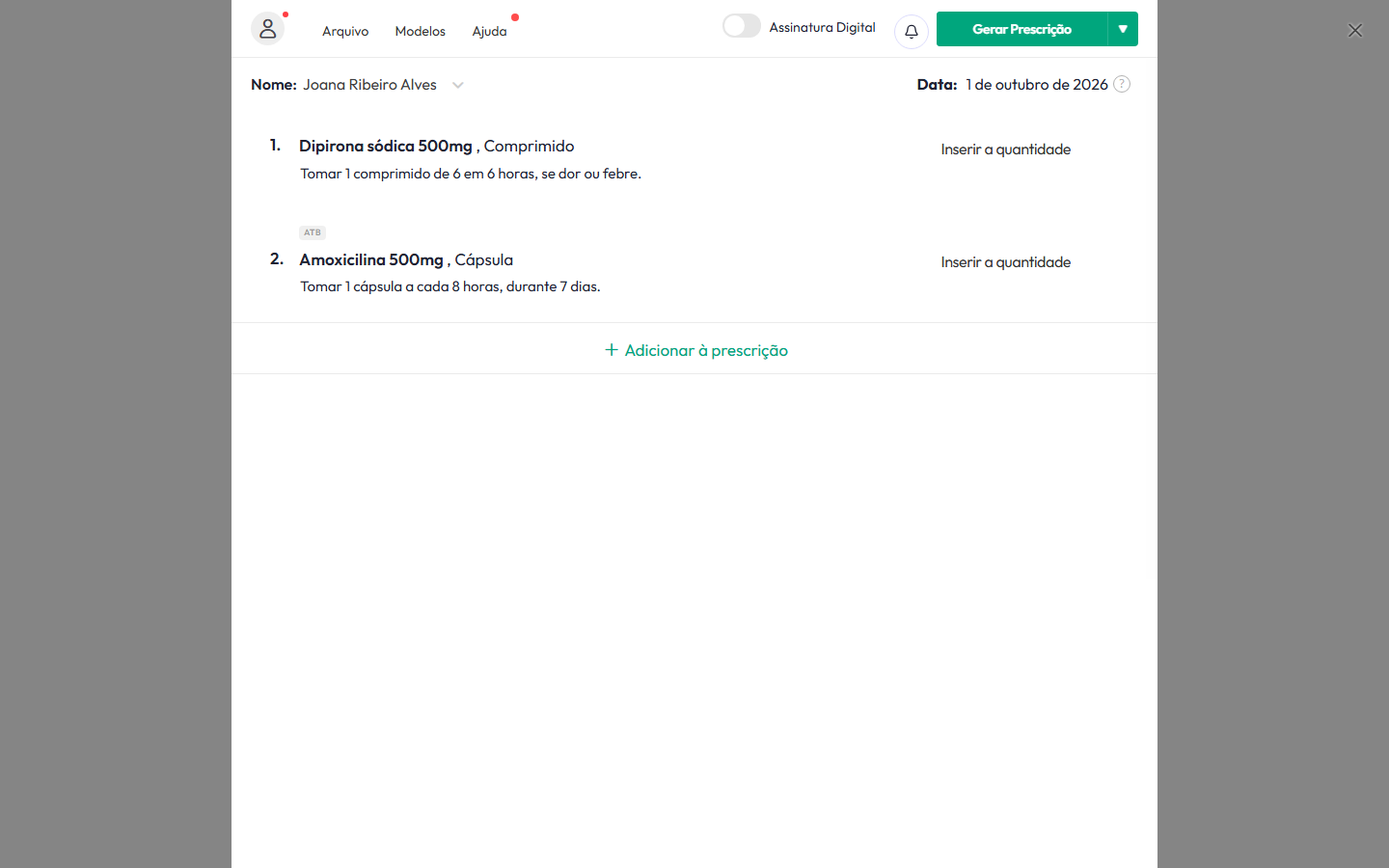Viewport: 1389px width, 868px height.
Task: Close the prescription dialog with the X
Action: 1355,31
